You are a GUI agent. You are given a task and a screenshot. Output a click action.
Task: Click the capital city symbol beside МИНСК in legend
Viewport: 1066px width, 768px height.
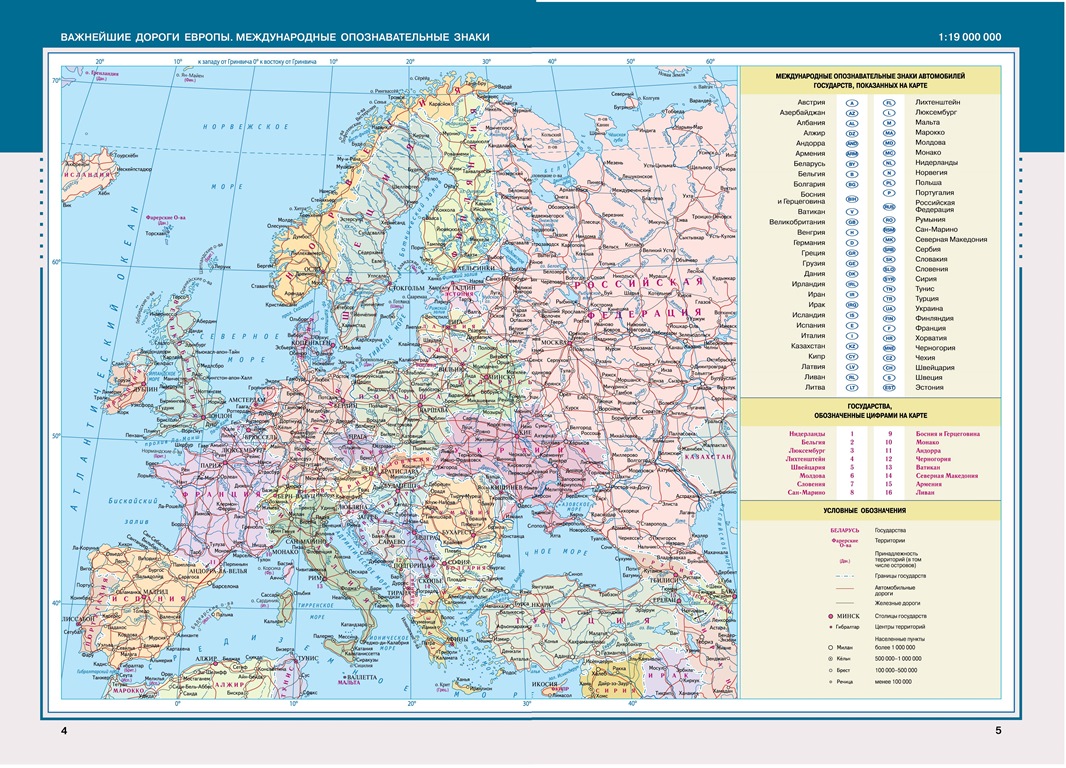[831, 618]
